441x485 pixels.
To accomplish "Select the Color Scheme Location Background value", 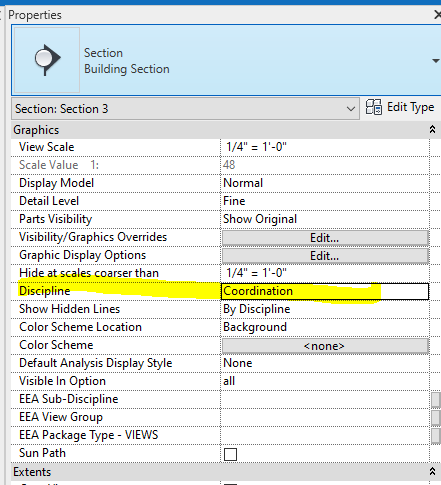I will [325, 327].
